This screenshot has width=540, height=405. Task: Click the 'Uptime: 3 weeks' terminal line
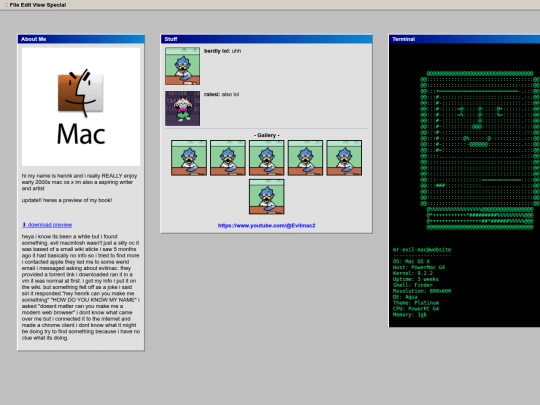(x=416, y=279)
